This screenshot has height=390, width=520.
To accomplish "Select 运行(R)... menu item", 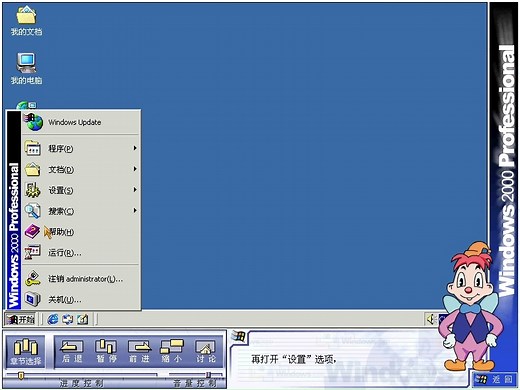I will (81, 252).
